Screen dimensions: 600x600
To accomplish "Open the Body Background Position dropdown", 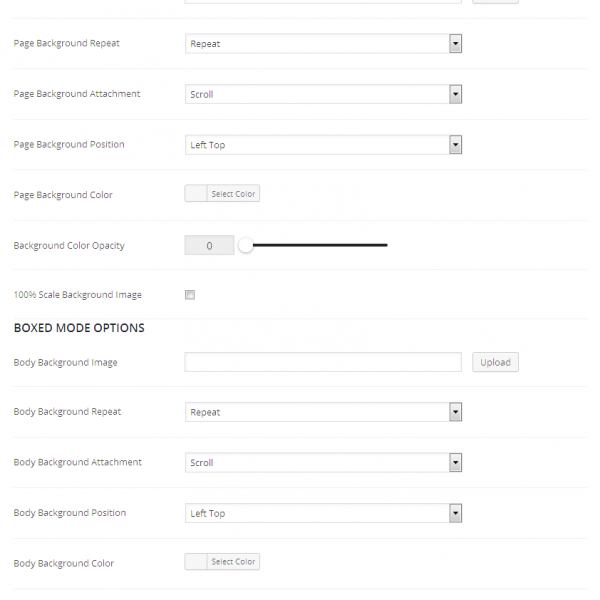I will pos(323,513).
